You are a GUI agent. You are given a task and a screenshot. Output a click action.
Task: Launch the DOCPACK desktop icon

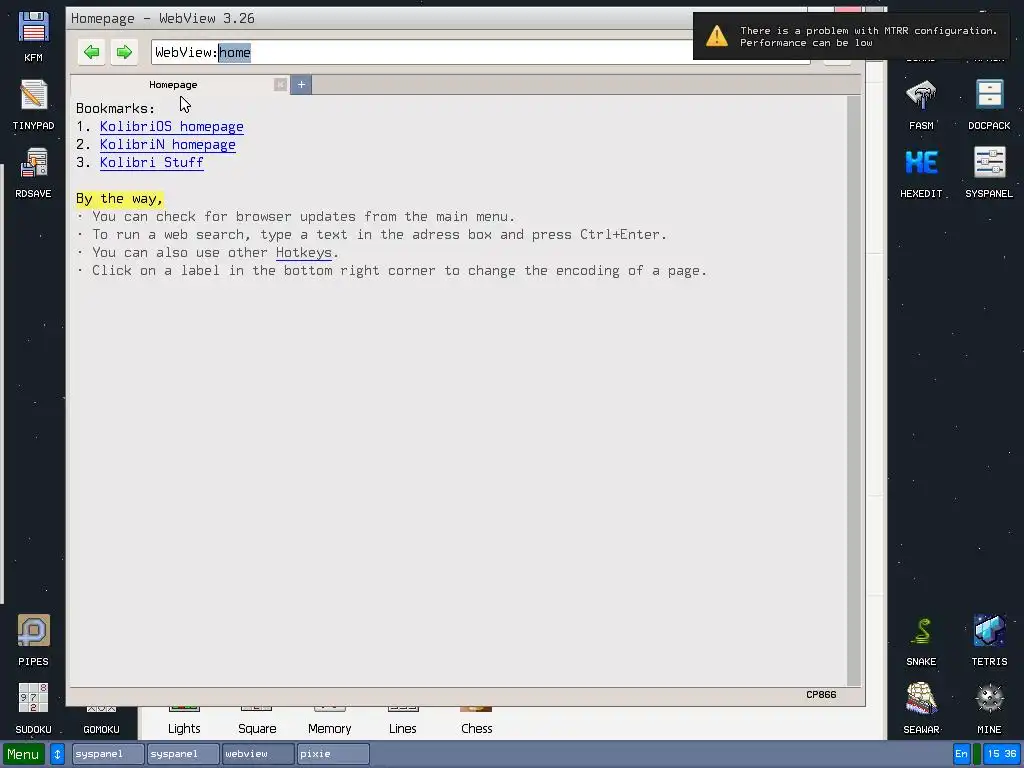989,104
